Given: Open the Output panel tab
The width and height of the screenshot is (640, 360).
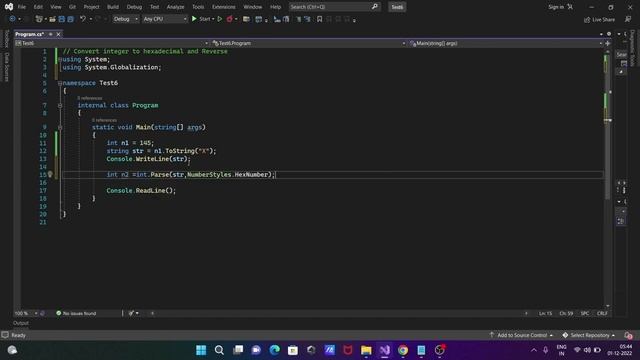Looking at the screenshot, I should [21, 323].
